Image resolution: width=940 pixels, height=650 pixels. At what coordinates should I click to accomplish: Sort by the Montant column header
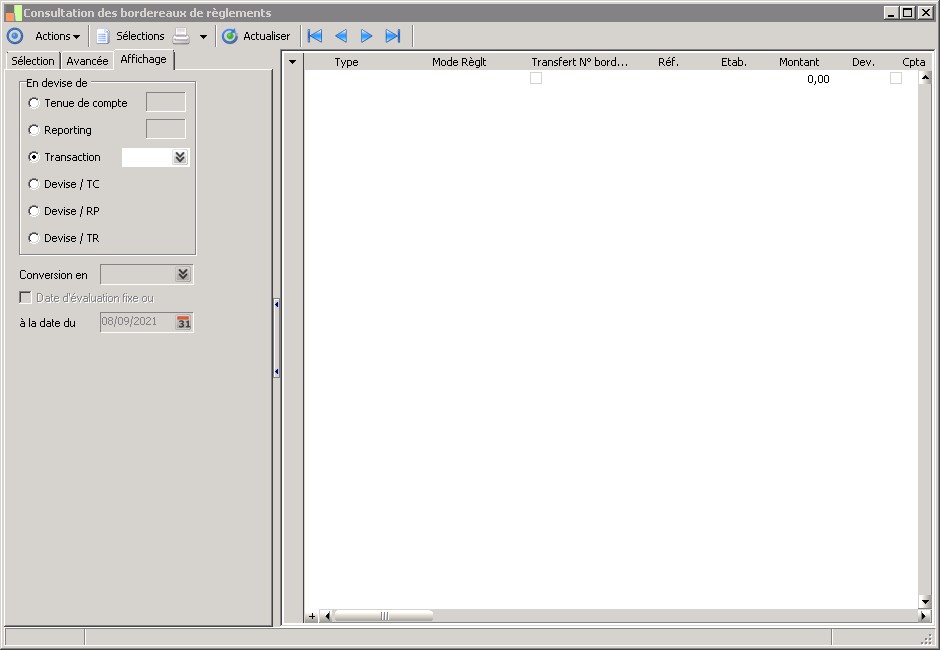799,62
